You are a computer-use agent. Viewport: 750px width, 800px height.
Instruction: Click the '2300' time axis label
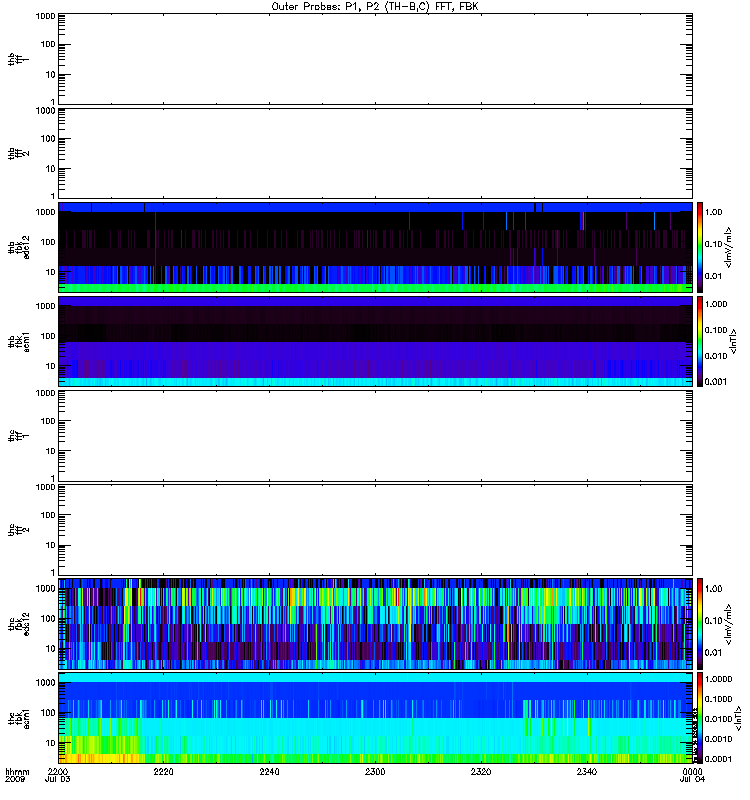375,771
